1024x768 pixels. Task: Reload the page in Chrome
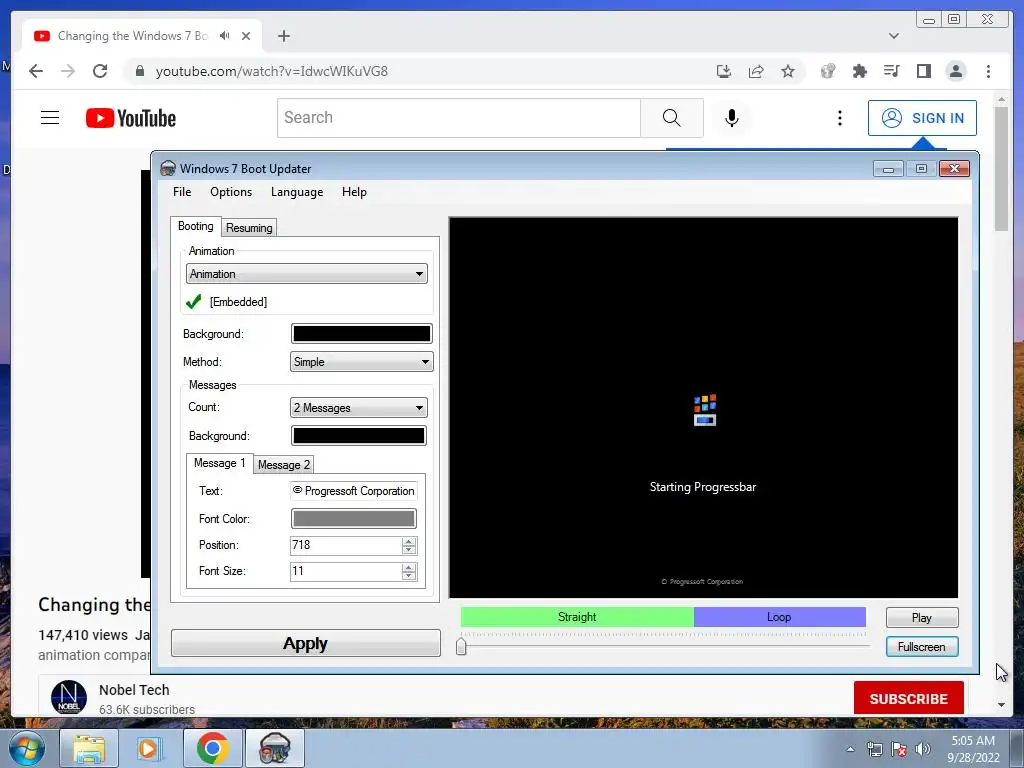click(100, 71)
